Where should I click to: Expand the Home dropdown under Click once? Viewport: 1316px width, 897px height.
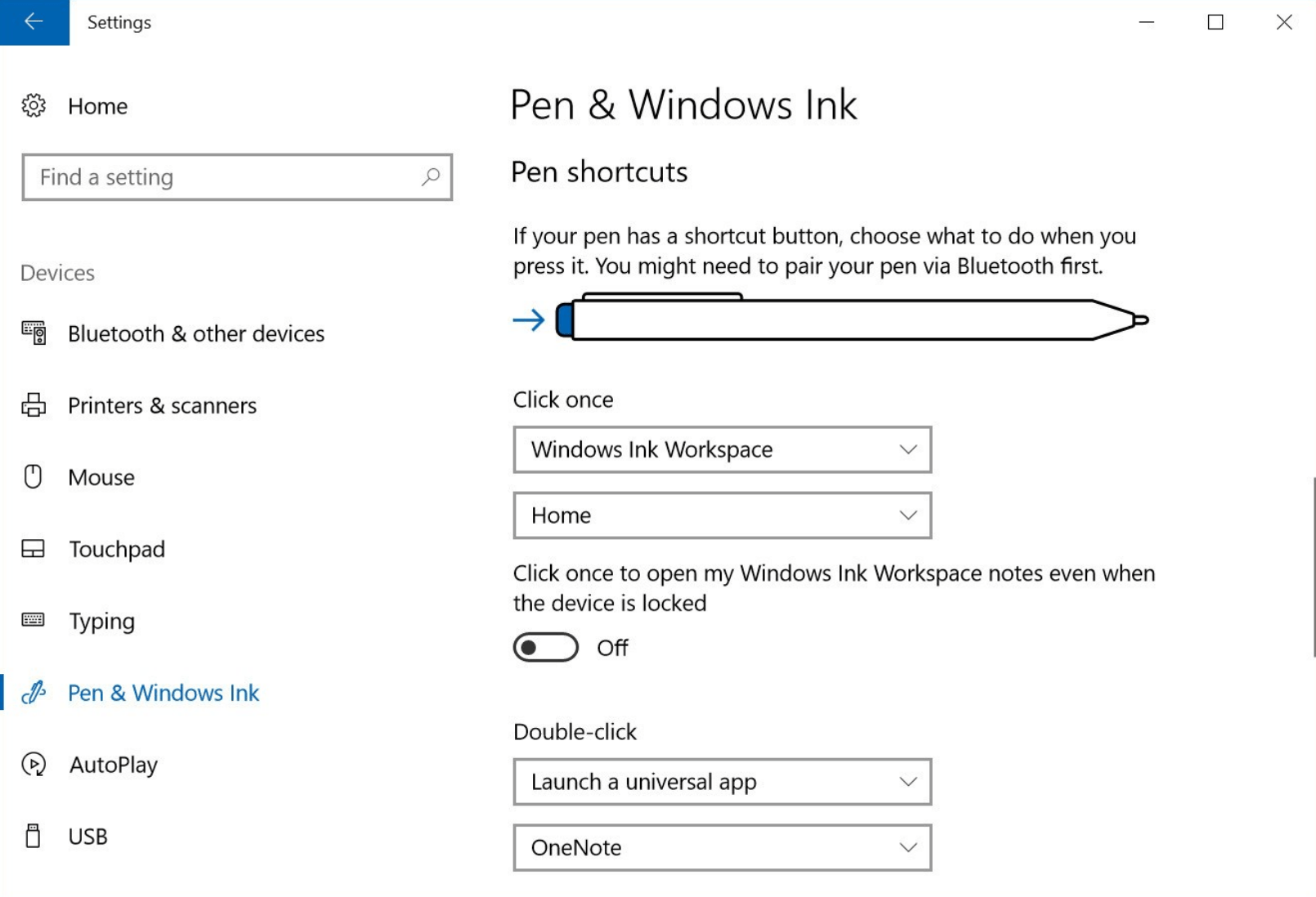722,515
